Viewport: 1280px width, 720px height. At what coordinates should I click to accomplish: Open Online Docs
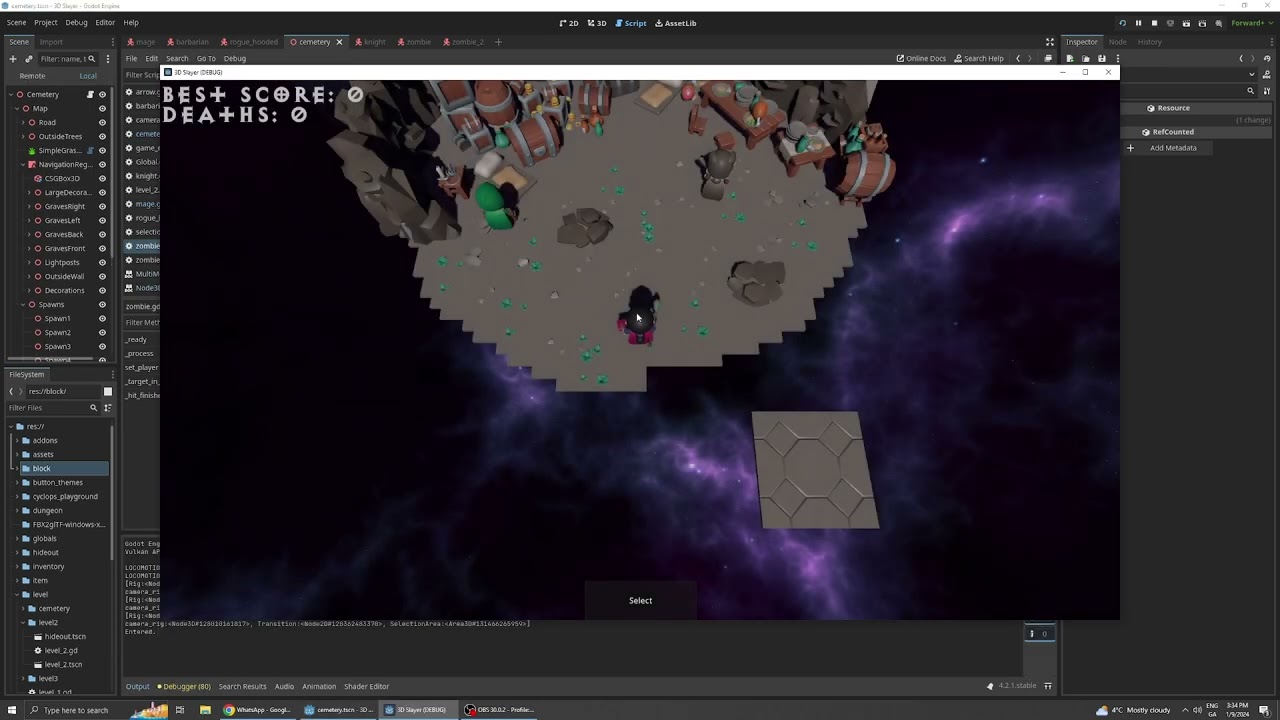pyautogui.click(x=921, y=58)
